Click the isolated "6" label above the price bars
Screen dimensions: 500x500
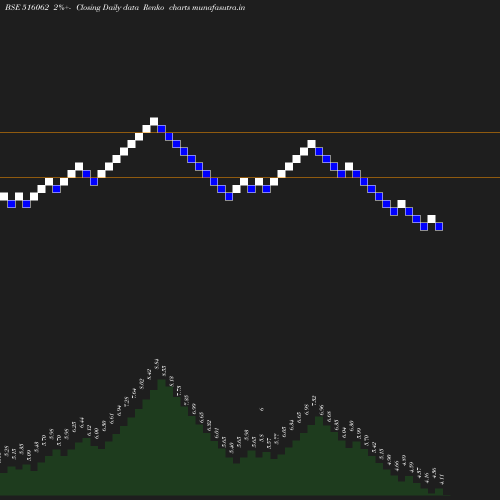coord(262,409)
